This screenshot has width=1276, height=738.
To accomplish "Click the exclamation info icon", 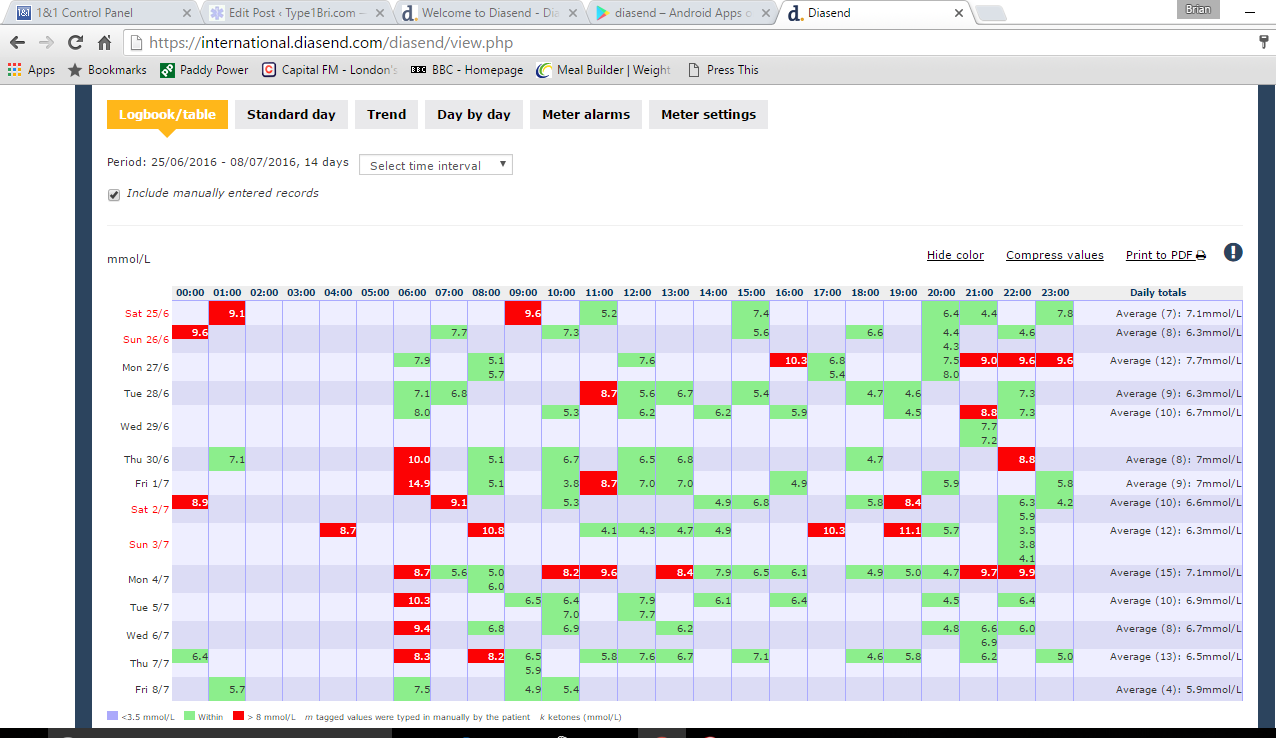I will (x=1233, y=253).
